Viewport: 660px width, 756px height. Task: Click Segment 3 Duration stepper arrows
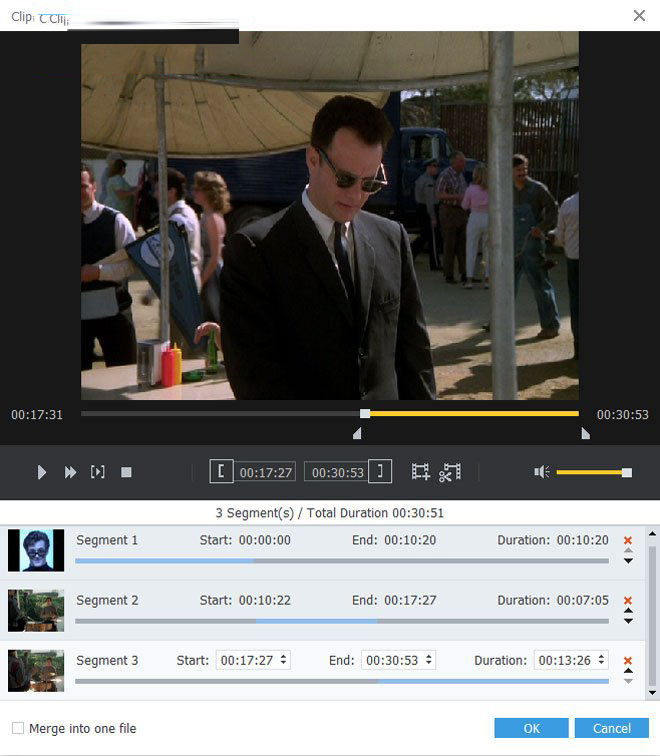tap(601, 660)
